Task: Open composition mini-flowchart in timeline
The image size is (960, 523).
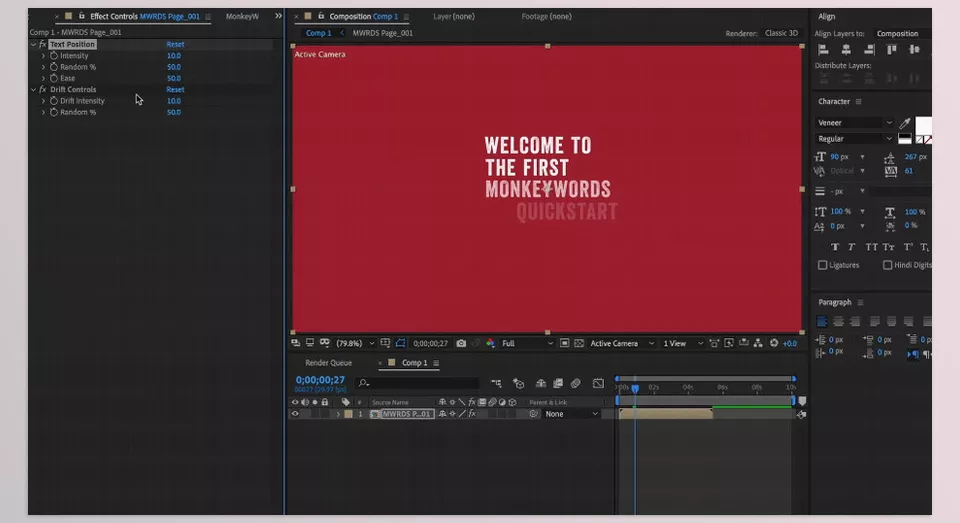Action: point(496,383)
